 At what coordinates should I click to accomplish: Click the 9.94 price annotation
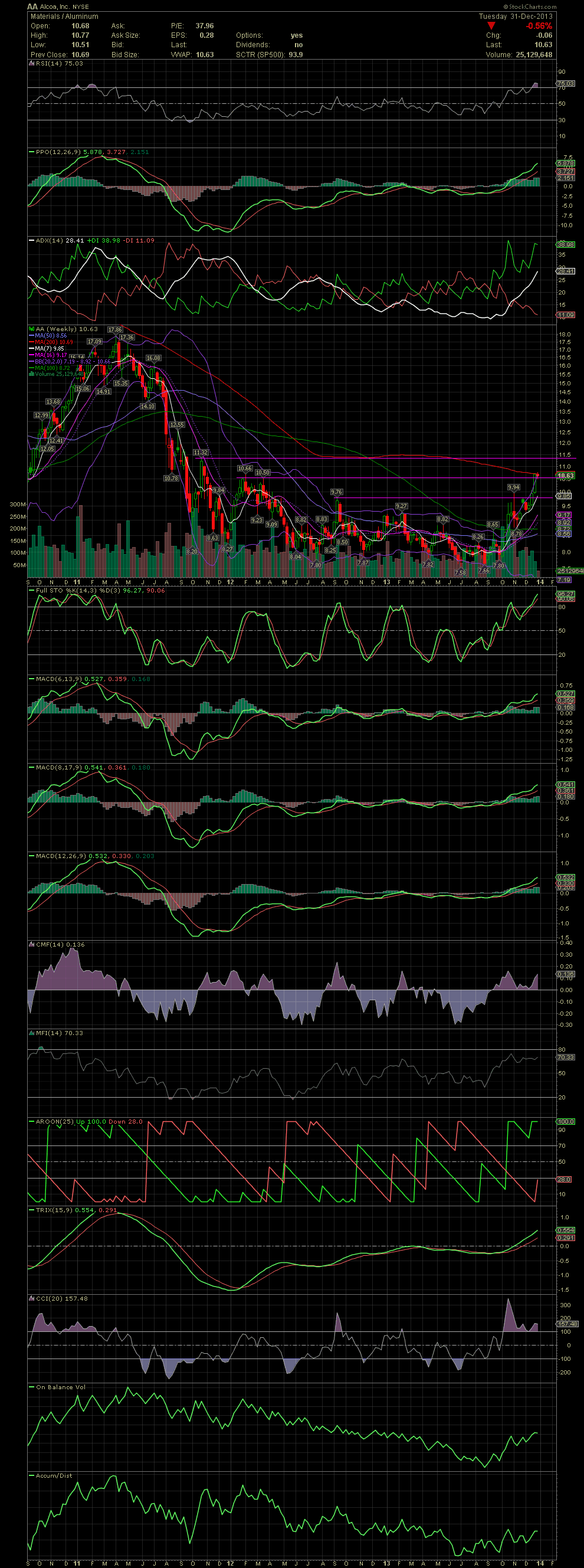point(514,487)
